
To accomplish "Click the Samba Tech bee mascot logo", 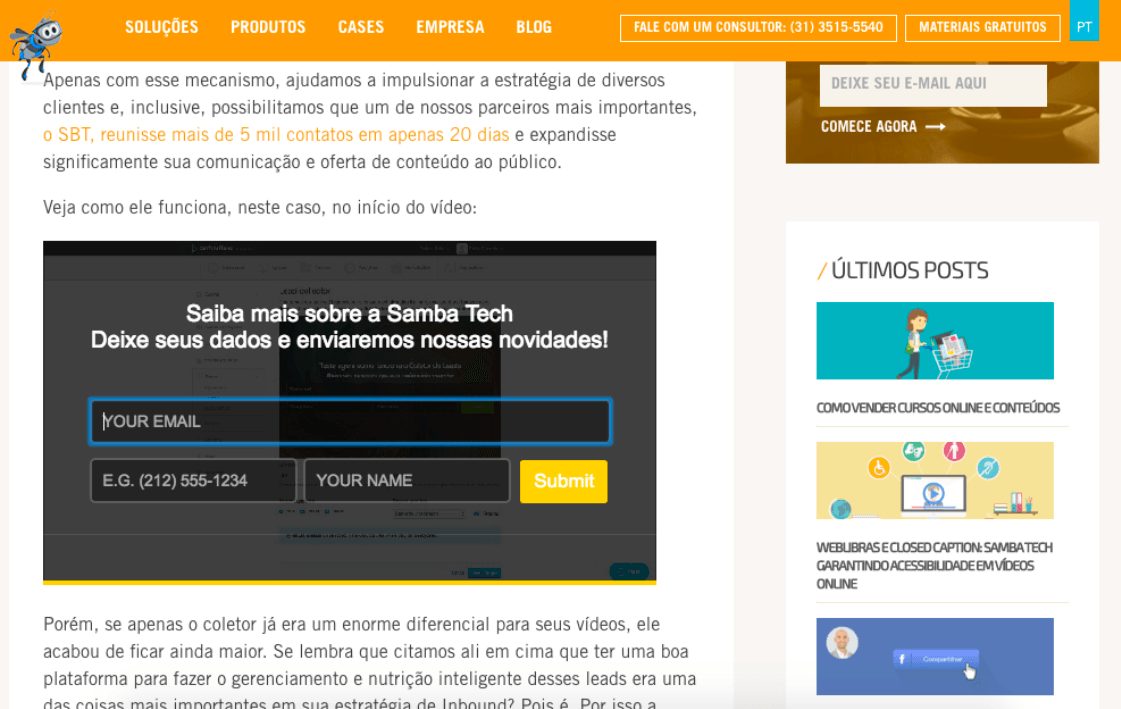I will coord(36,43).
